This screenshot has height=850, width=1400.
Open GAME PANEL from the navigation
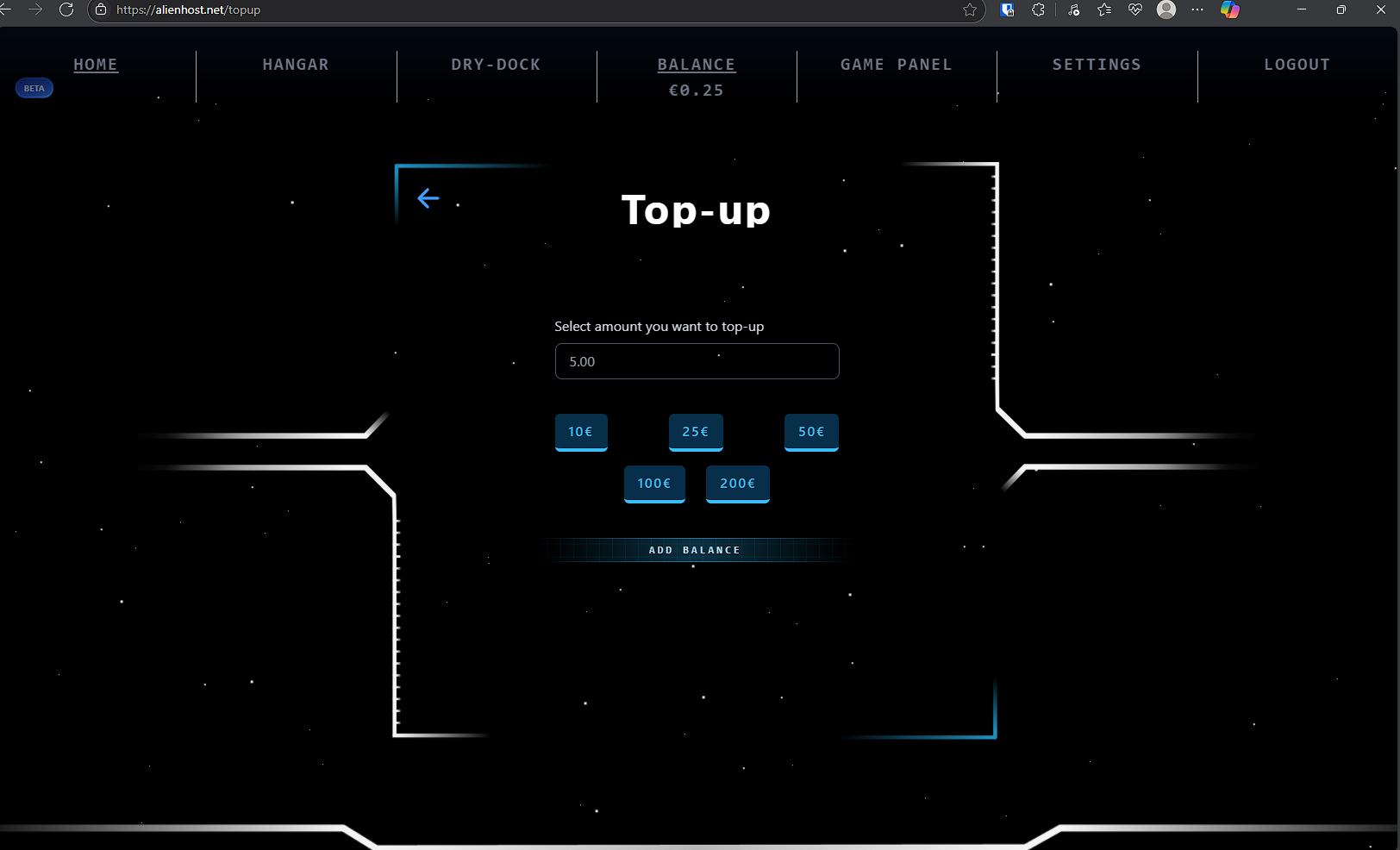click(897, 65)
